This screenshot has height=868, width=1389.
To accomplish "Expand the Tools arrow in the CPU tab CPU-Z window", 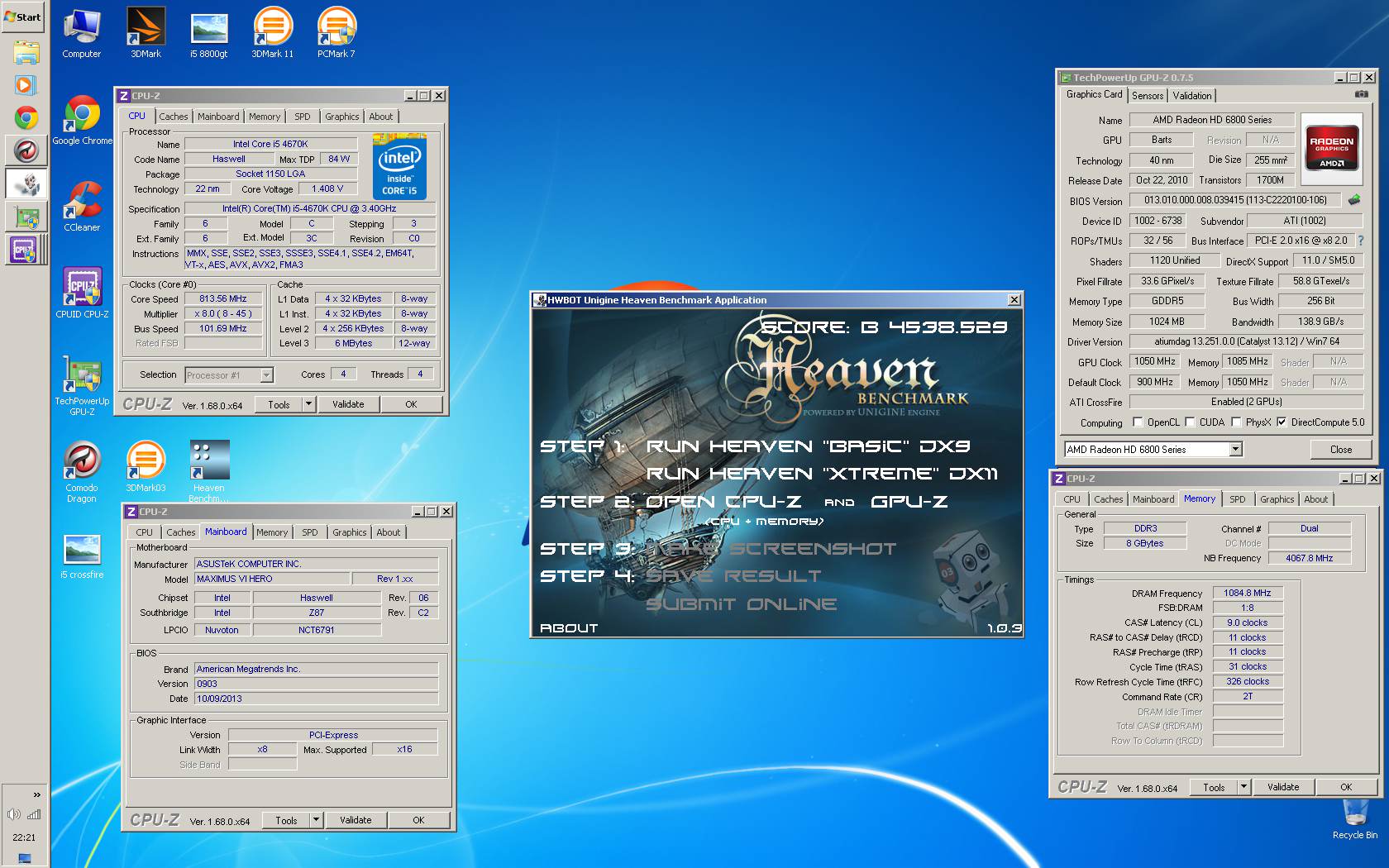I will tap(308, 404).
